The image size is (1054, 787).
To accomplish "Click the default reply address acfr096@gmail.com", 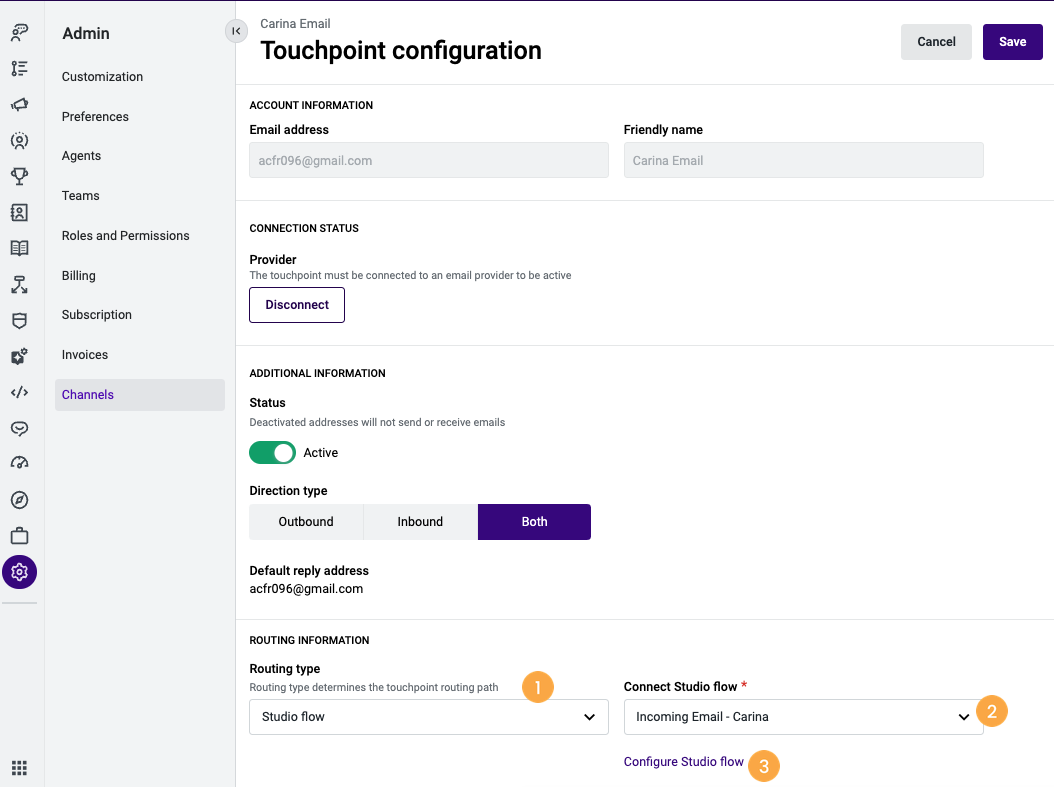I will click(x=306, y=589).
